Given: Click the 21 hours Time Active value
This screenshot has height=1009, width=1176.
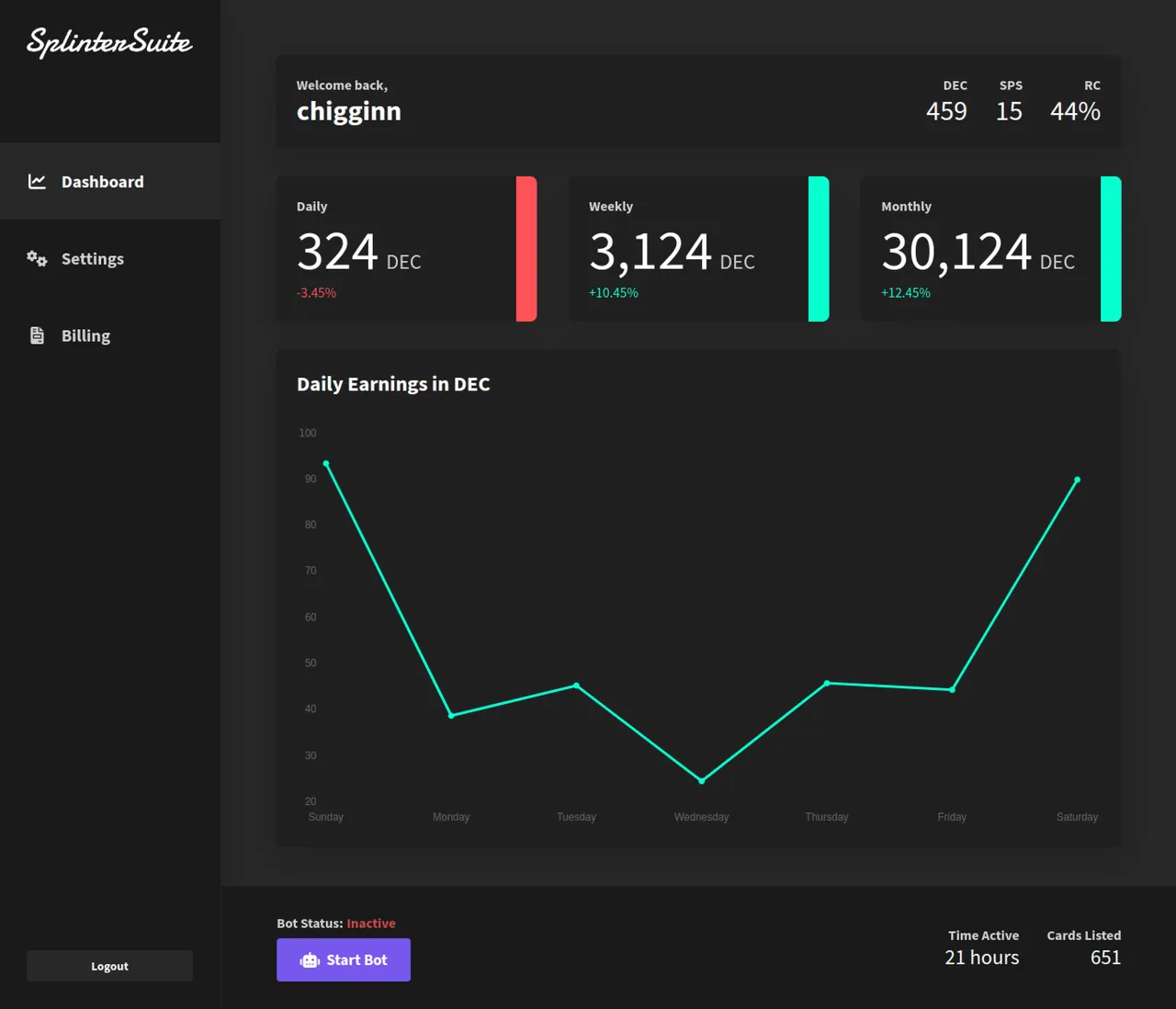Looking at the screenshot, I should (x=982, y=958).
